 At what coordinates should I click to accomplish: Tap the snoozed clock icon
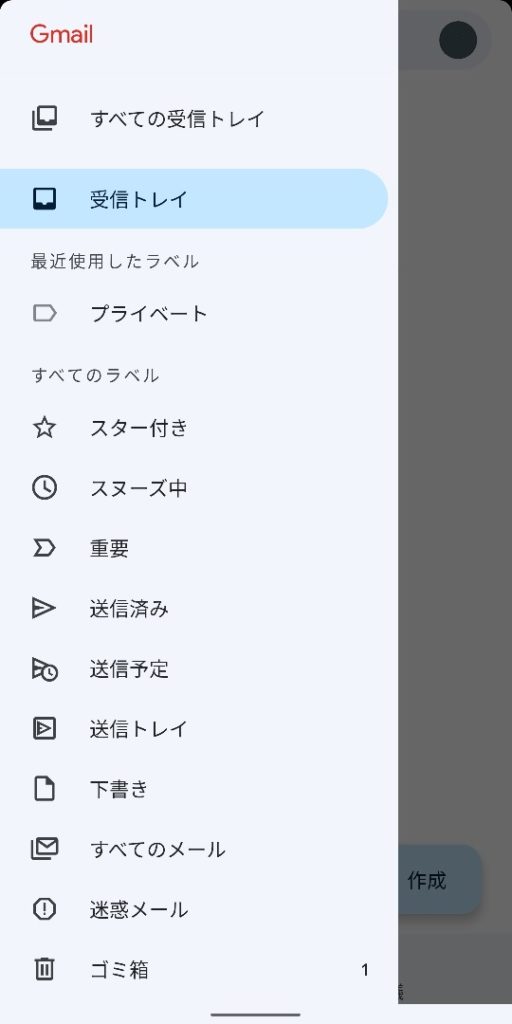(x=44, y=488)
